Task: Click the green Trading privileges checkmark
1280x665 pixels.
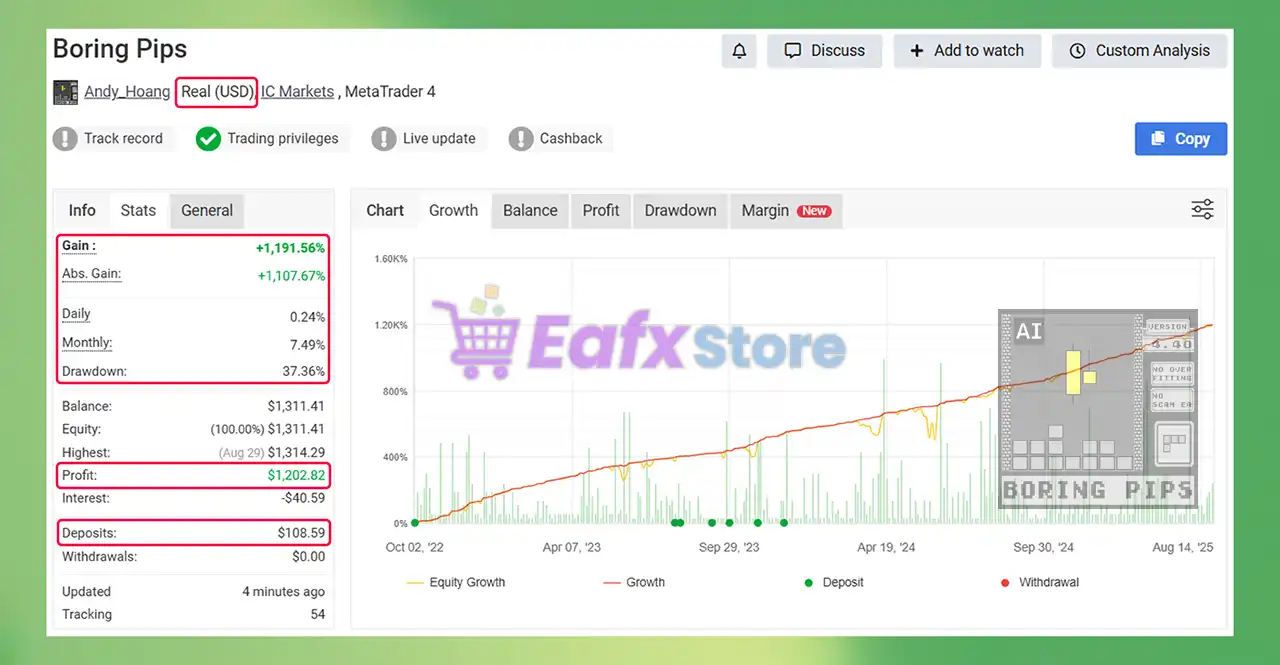Action: tap(208, 139)
